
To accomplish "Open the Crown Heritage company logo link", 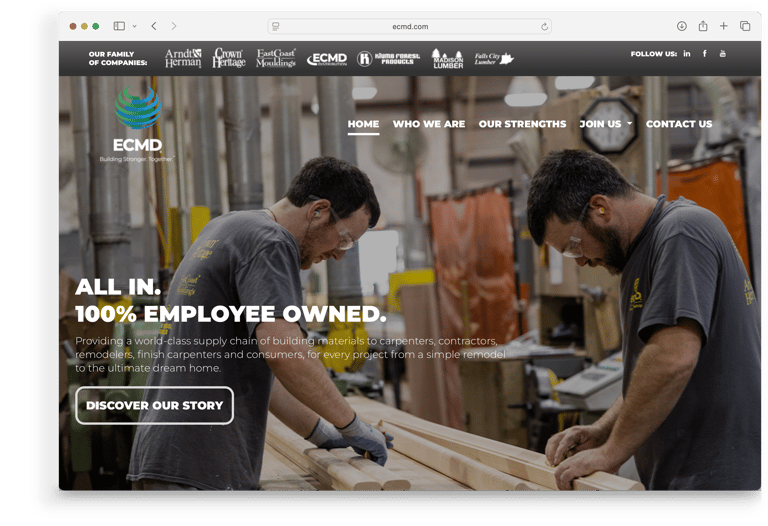I will click(229, 58).
